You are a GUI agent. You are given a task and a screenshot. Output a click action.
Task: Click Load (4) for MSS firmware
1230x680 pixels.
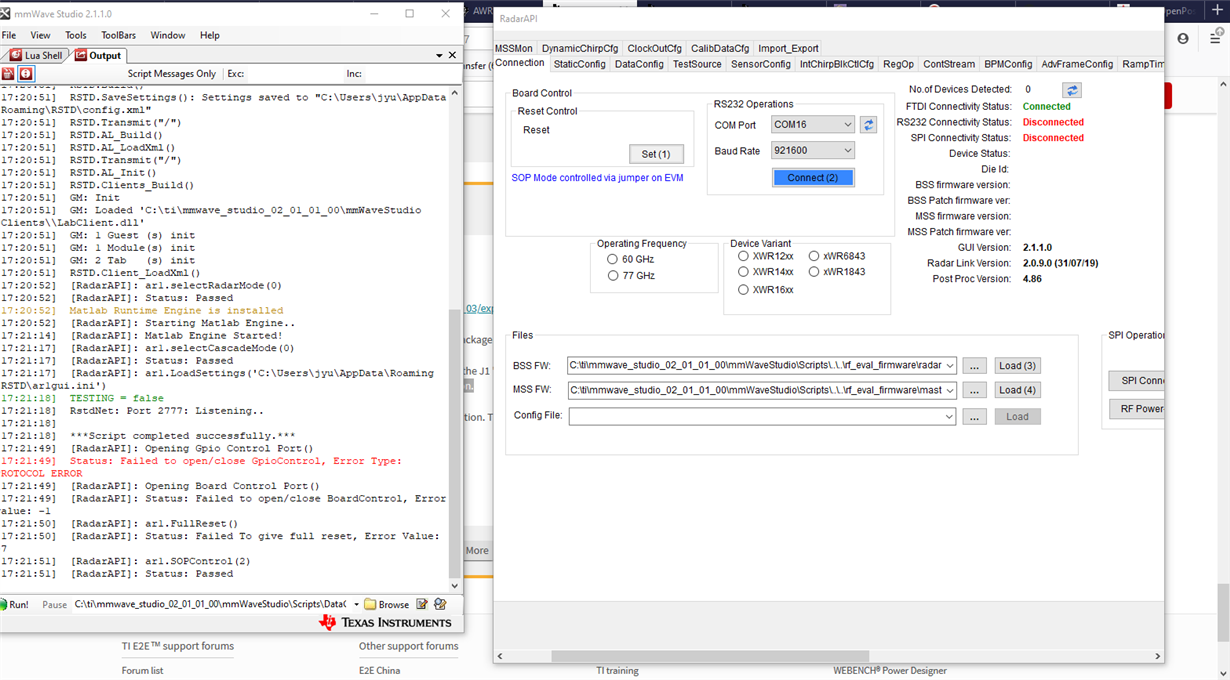click(x=1017, y=390)
